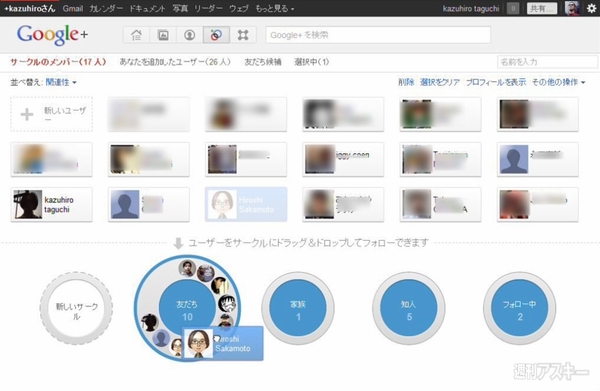Create a new circle via 新しいサークル

tap(77, 308)
